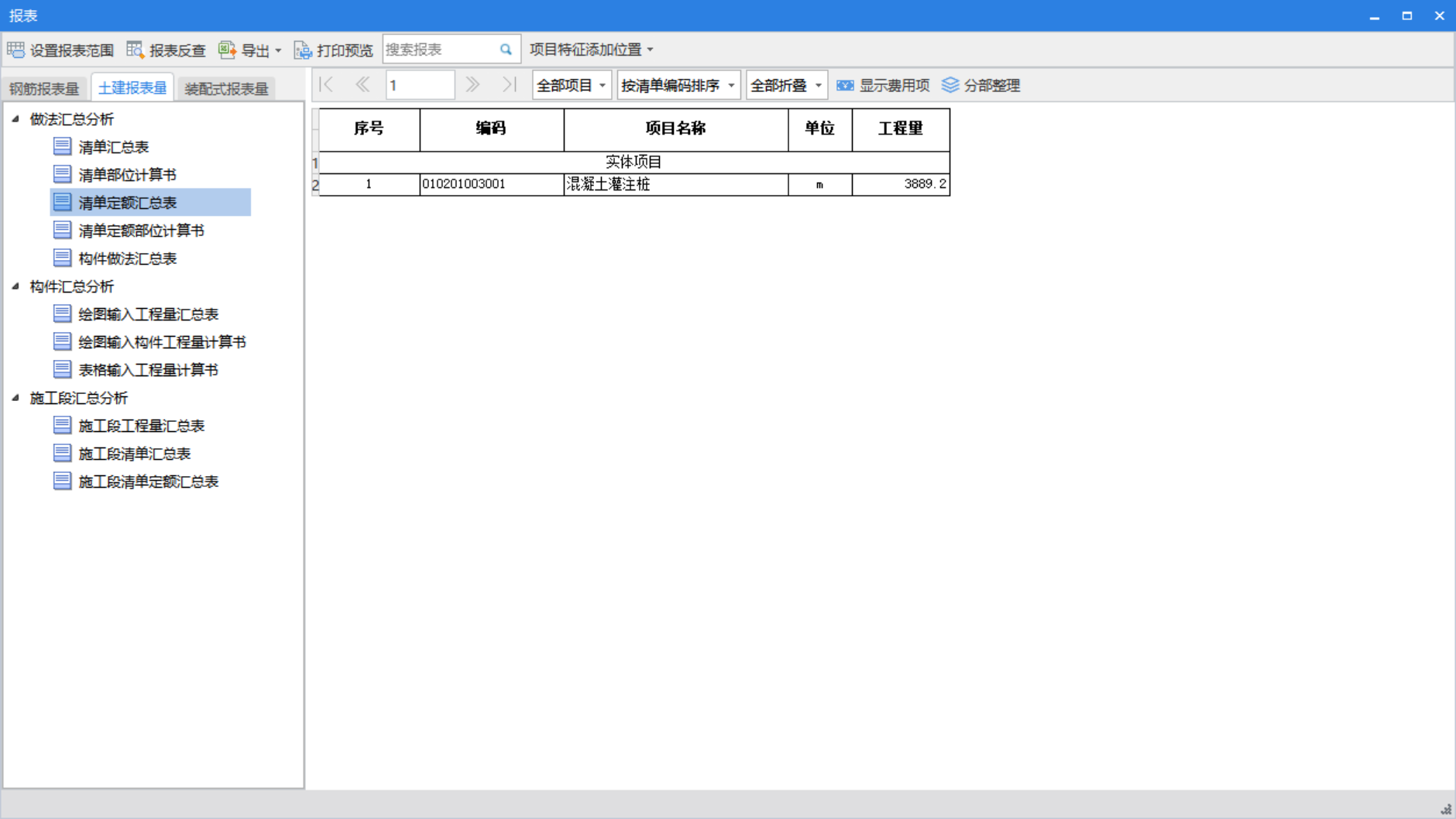Screen dimensions: 1456x819
Task: Click the report icon beside 施工段清单定额汇总表
Action: (x=63, y=481)
